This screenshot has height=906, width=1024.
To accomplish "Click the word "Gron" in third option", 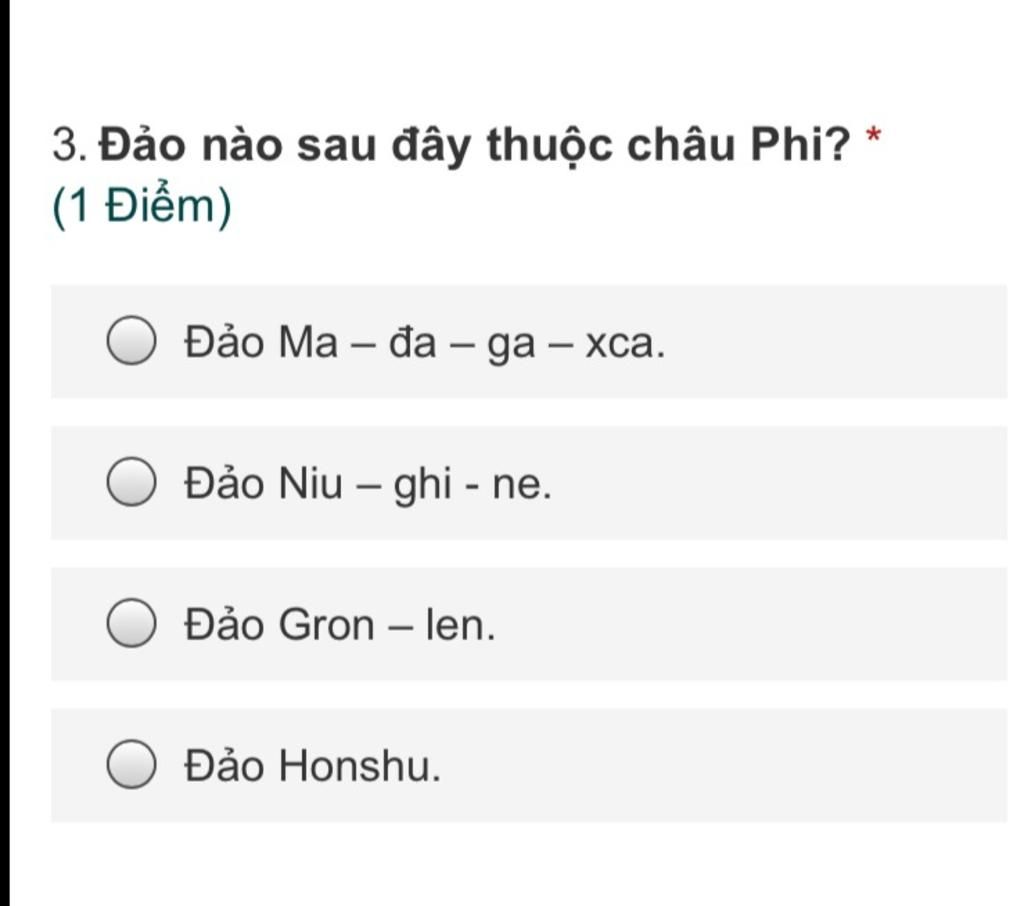I will [x=327, y=625].
